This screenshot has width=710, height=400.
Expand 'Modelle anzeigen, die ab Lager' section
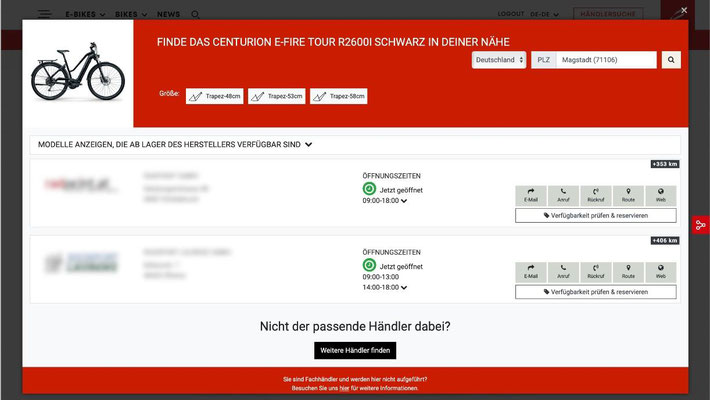click(355, 145)
